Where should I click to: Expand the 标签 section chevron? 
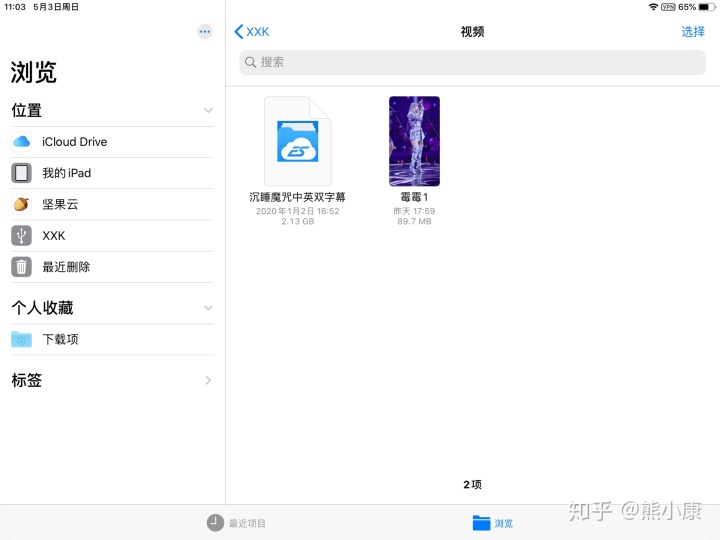(x=208, y=380)
